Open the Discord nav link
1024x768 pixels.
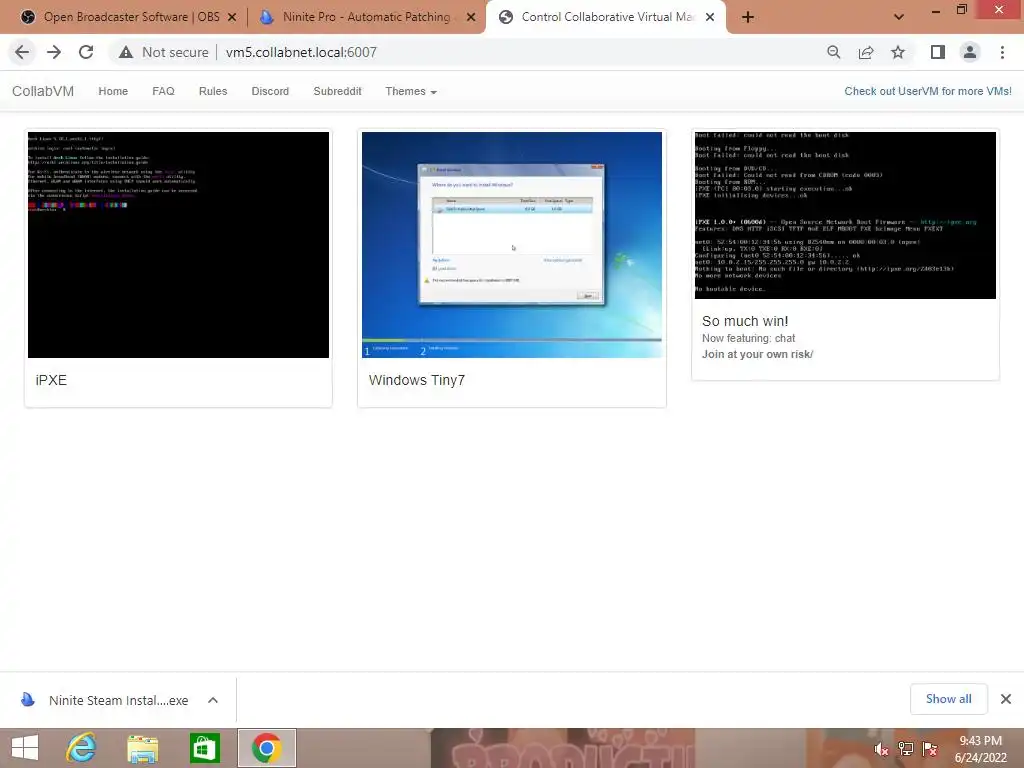(270, 91)
